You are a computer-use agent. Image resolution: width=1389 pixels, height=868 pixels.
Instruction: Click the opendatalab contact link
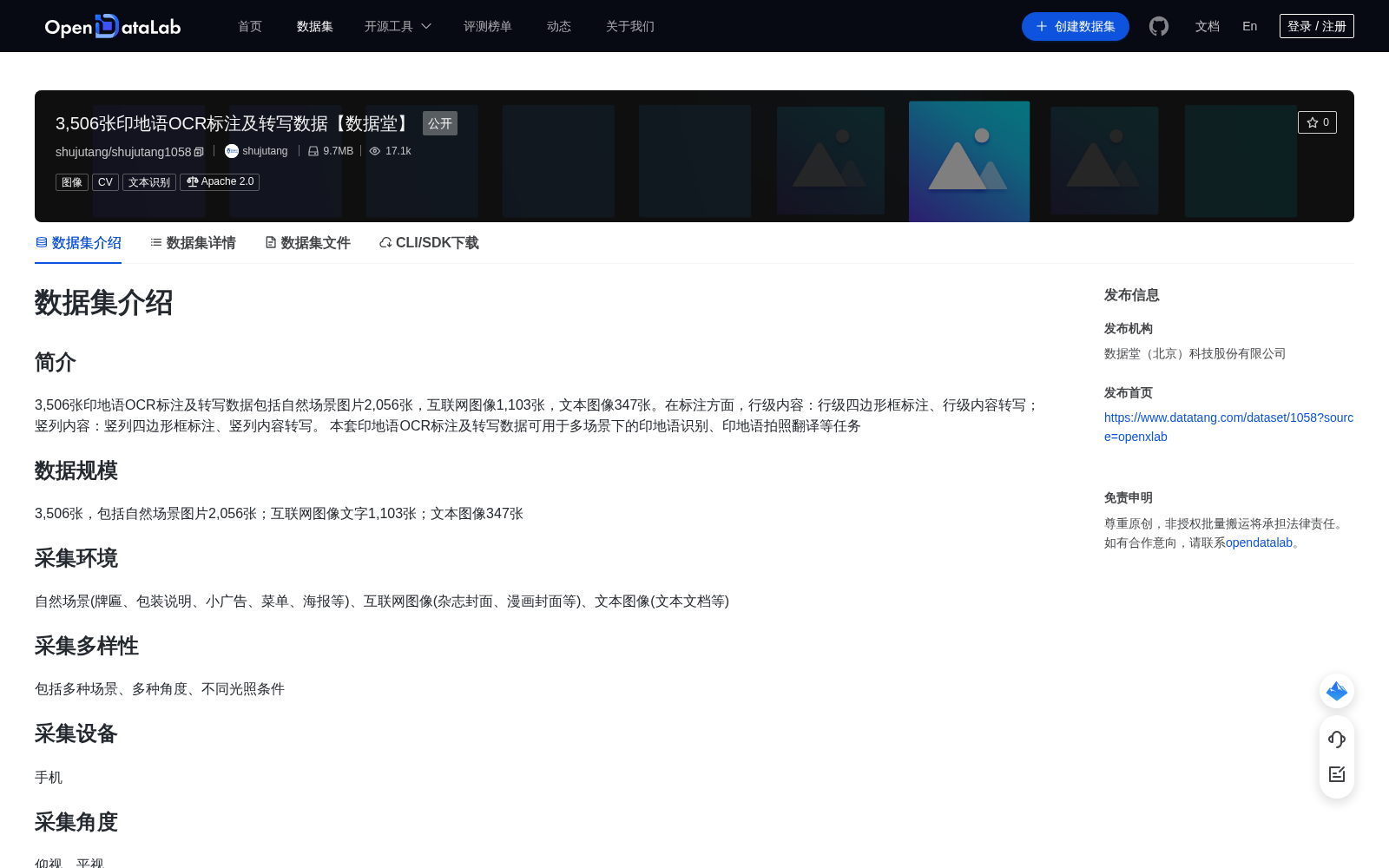point(1259,542)
